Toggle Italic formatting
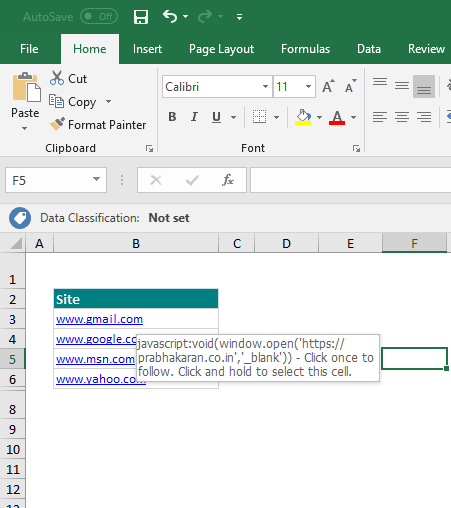This screenshot has width=451, height=508. coord(194,117)
